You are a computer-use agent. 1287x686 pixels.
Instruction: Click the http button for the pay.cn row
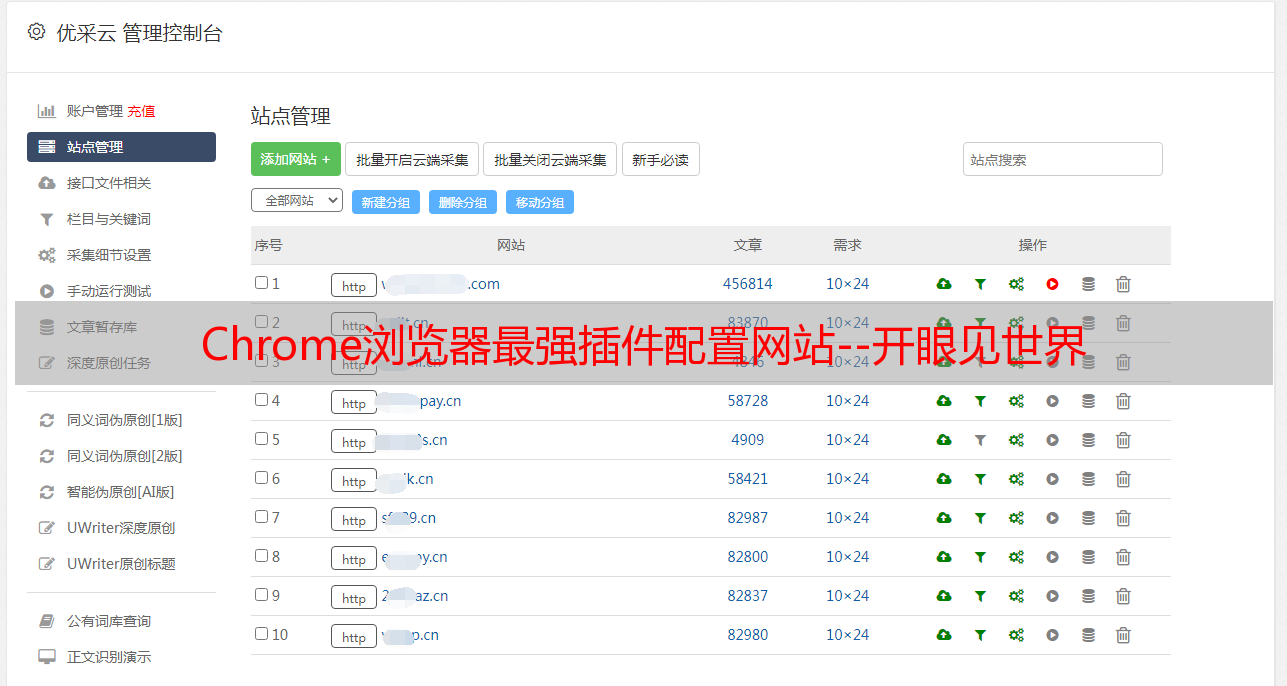coord(354,403)
